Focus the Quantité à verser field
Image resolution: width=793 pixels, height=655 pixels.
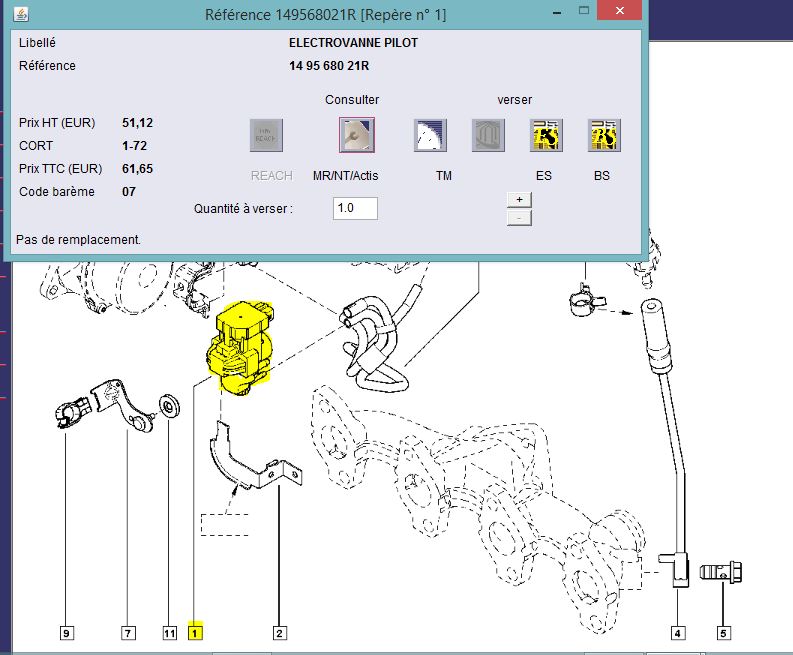tap(355, 208)
